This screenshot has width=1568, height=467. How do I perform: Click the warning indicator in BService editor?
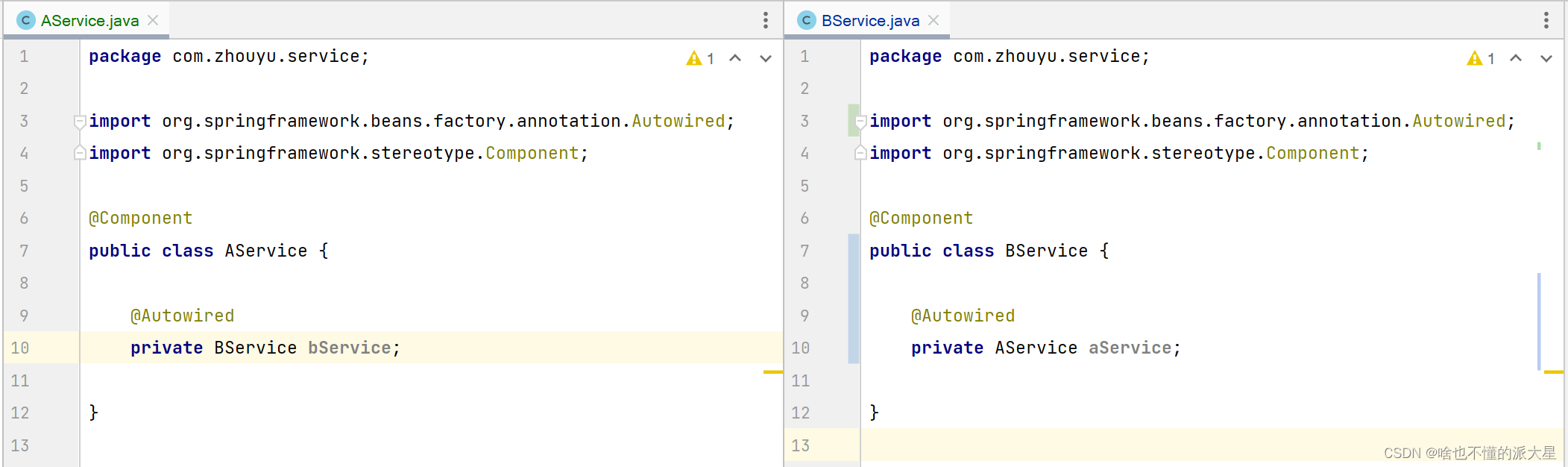point(1481,58)
